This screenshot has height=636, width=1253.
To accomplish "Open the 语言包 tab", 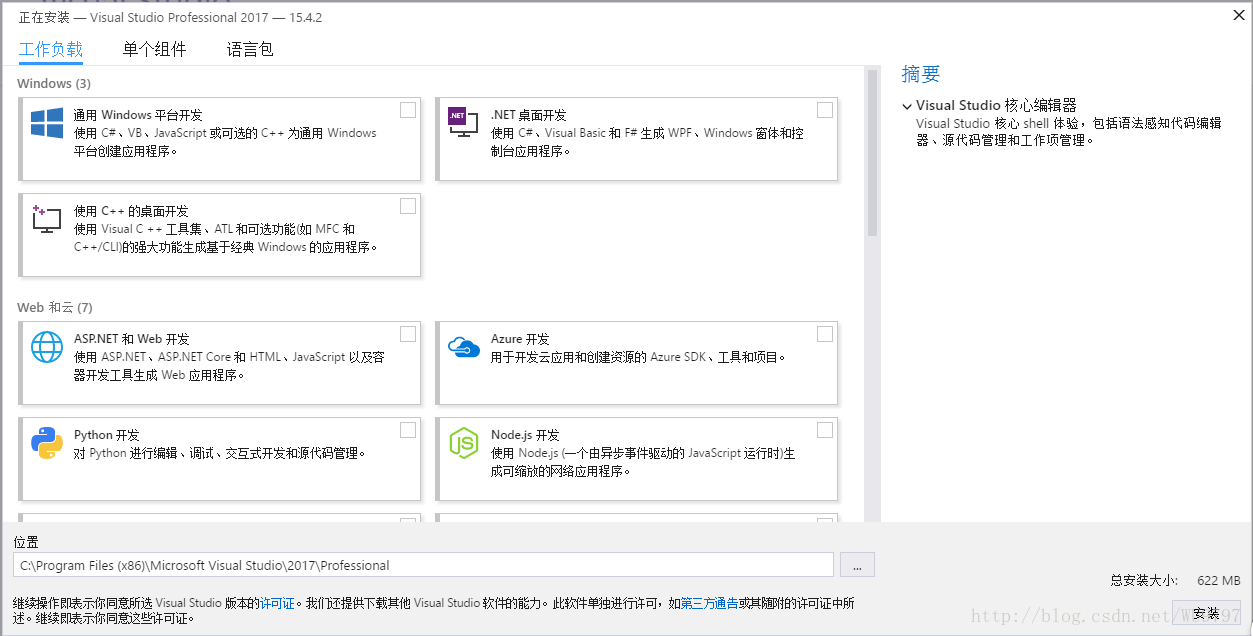I will [250, 49].
